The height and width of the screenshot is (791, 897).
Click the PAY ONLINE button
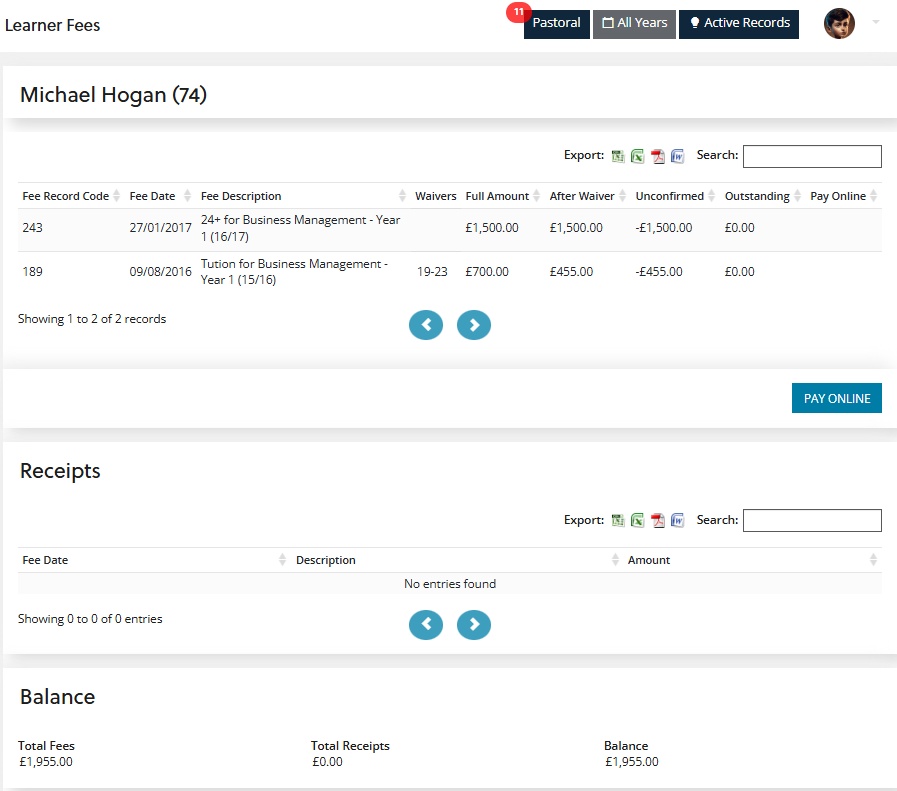tap(836, 398)
